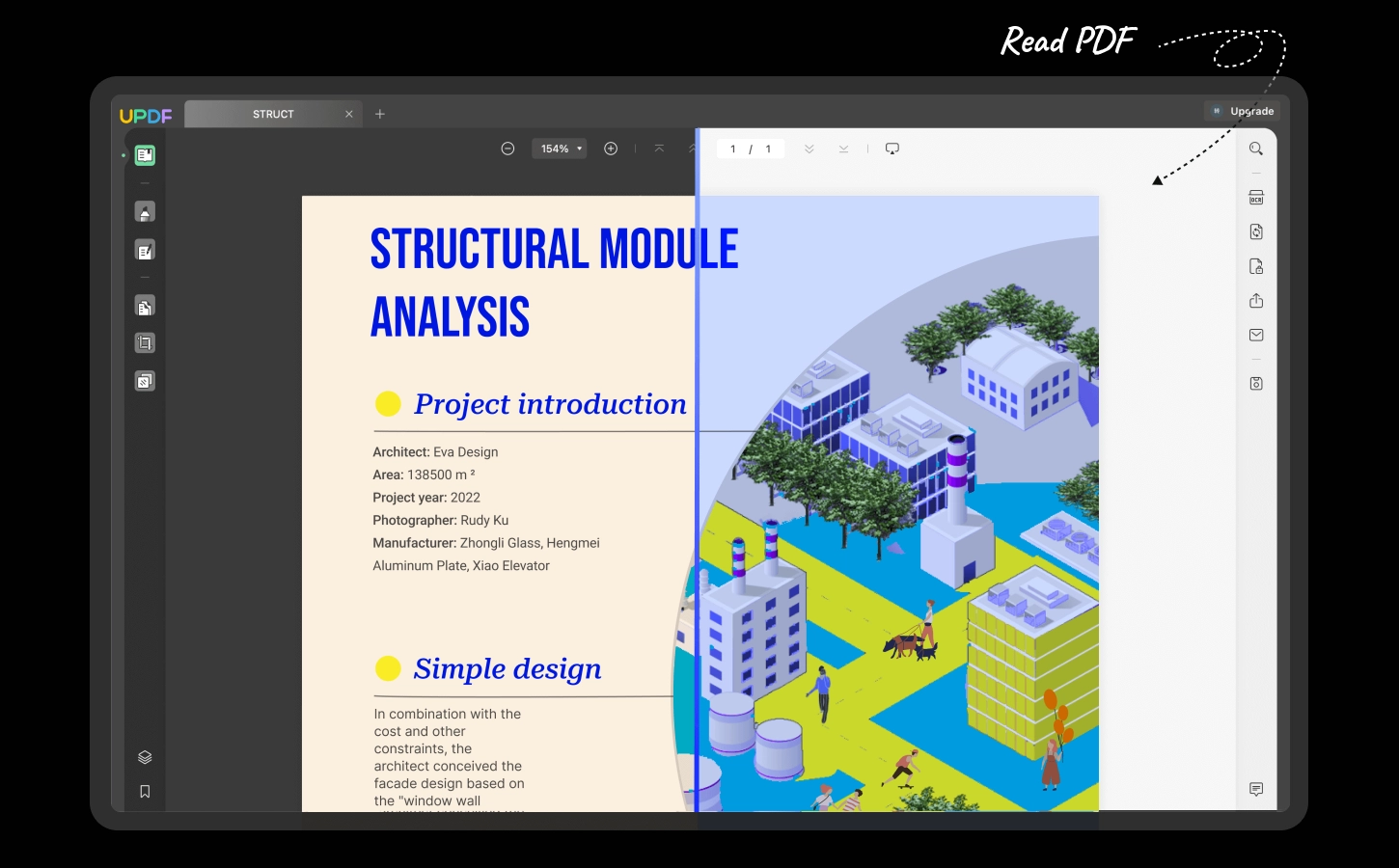The height and width of the screenshot is (868, 1399).
Task: Go to the first page arrow
Action: point(659,149)
